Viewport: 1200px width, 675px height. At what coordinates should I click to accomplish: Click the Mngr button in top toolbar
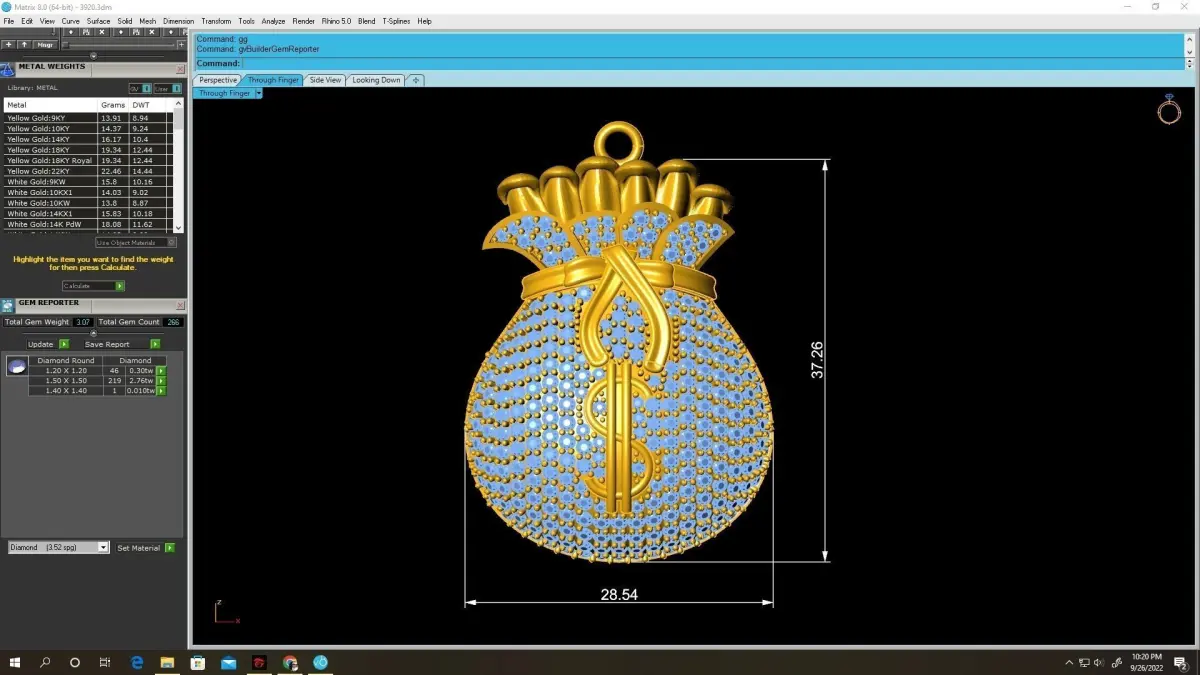coord(45,44)
